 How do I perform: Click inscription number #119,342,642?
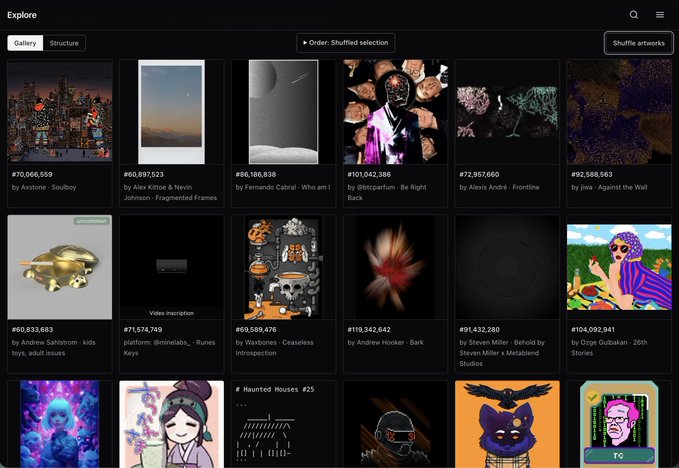pyautogui.click(x=369, y=329)
